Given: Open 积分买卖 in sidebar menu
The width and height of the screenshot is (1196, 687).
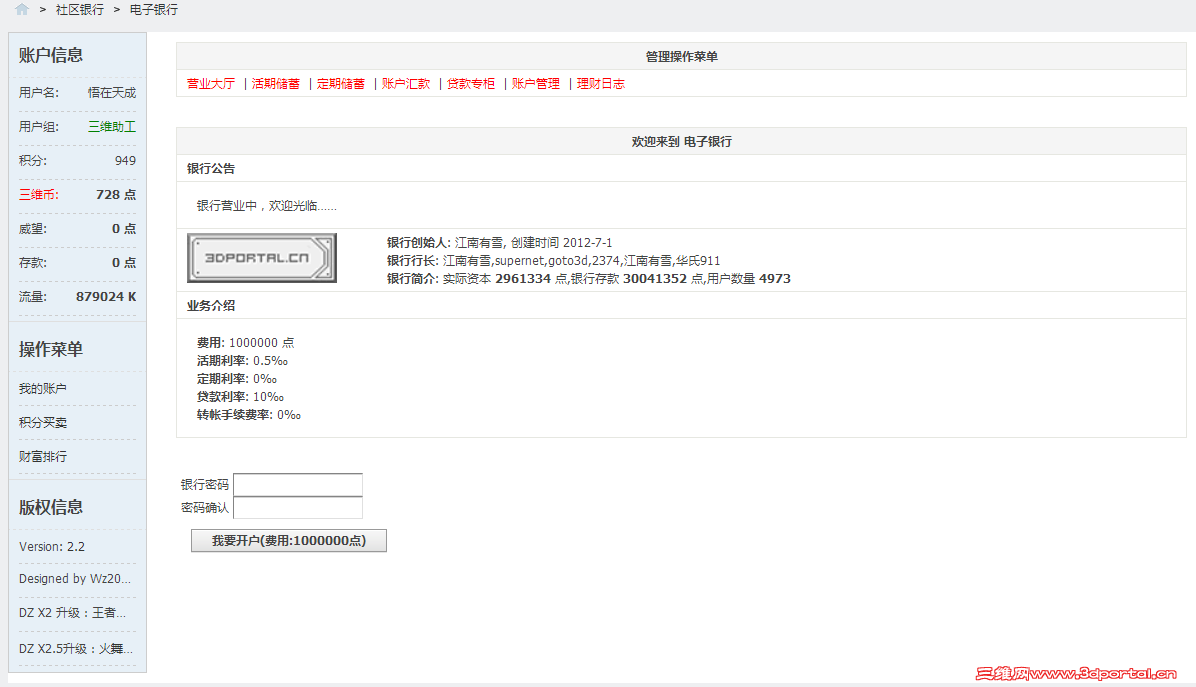Looking at the screenshot, I should point(43,422).
